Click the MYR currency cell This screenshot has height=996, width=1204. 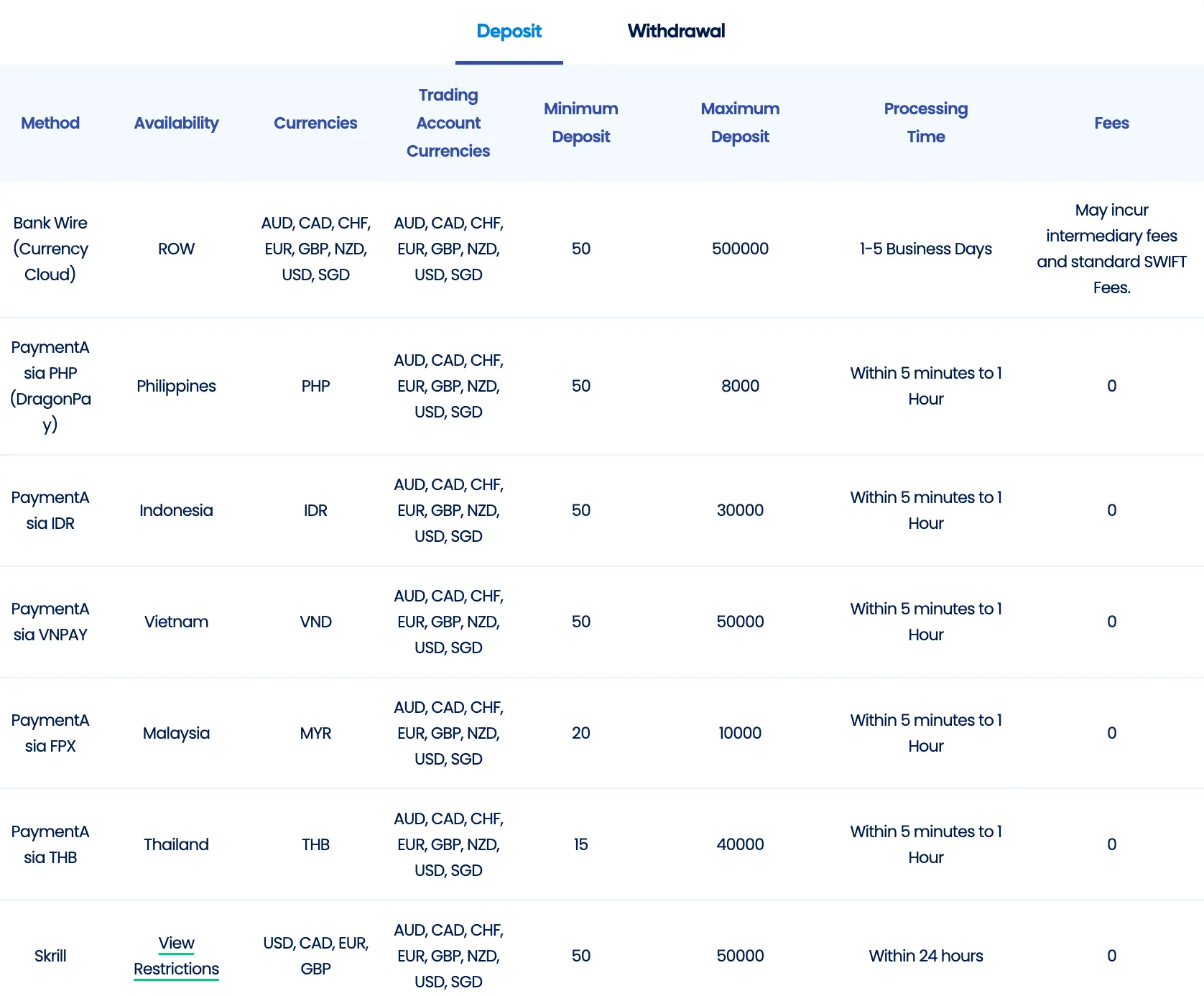[x=315, y=733]
